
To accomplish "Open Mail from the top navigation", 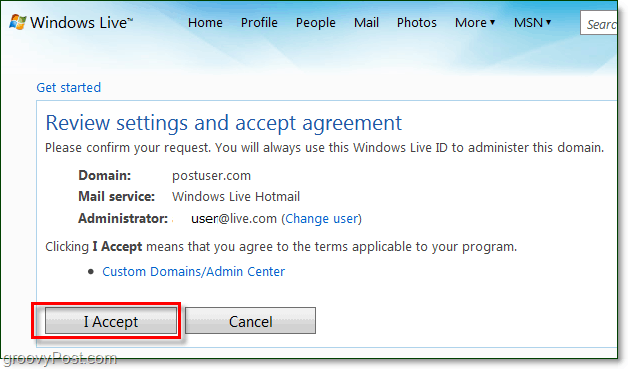I will [x=366, y=23].
